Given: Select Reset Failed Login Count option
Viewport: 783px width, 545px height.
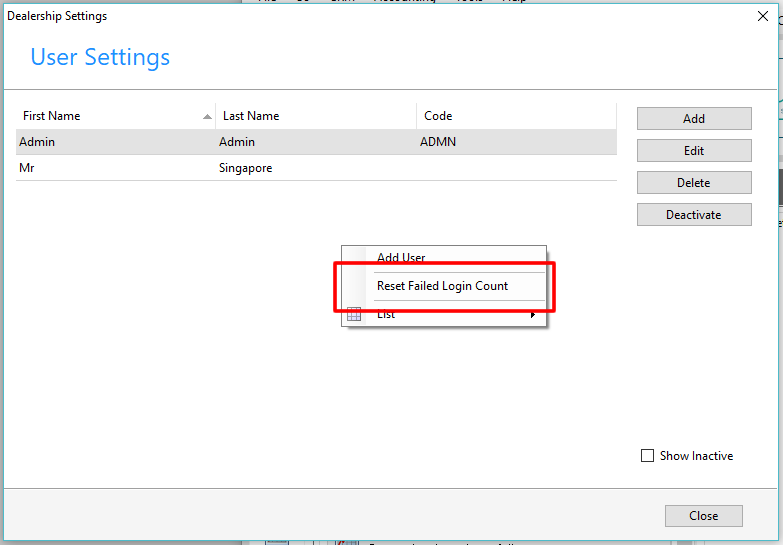Looking at the screenshot, I should point(442,286).
